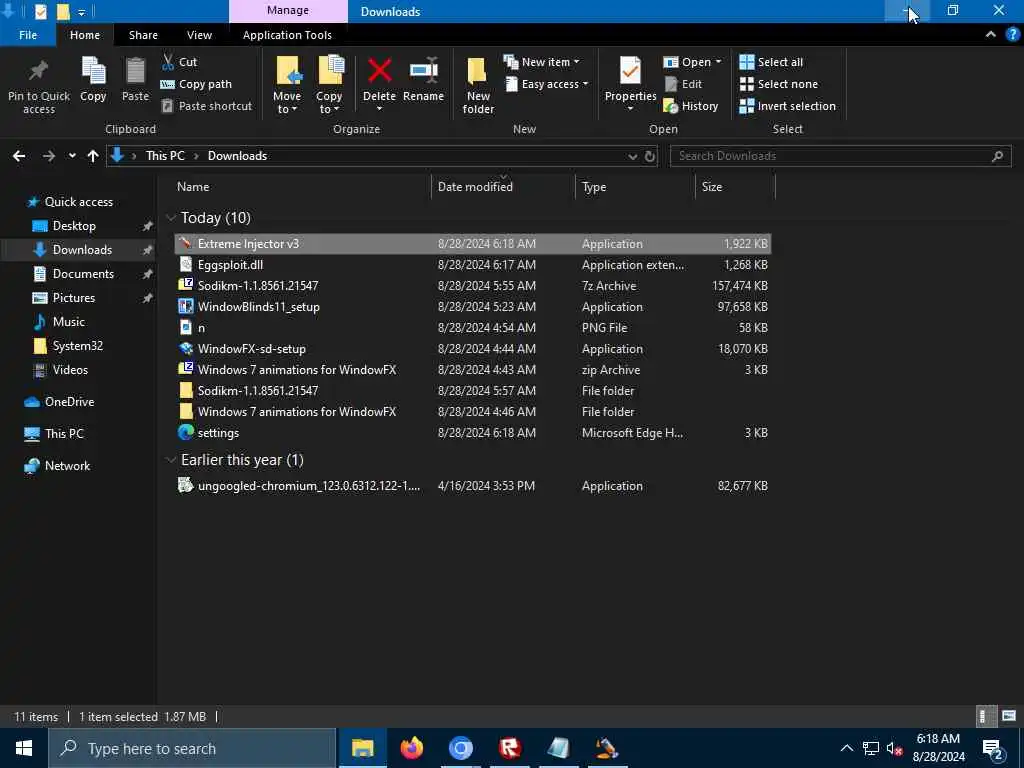Viewport: 1024px width, 768px height.
Task: Create a New folder from the ribbon
Action: pyautogui.click(x=478, y=86)
